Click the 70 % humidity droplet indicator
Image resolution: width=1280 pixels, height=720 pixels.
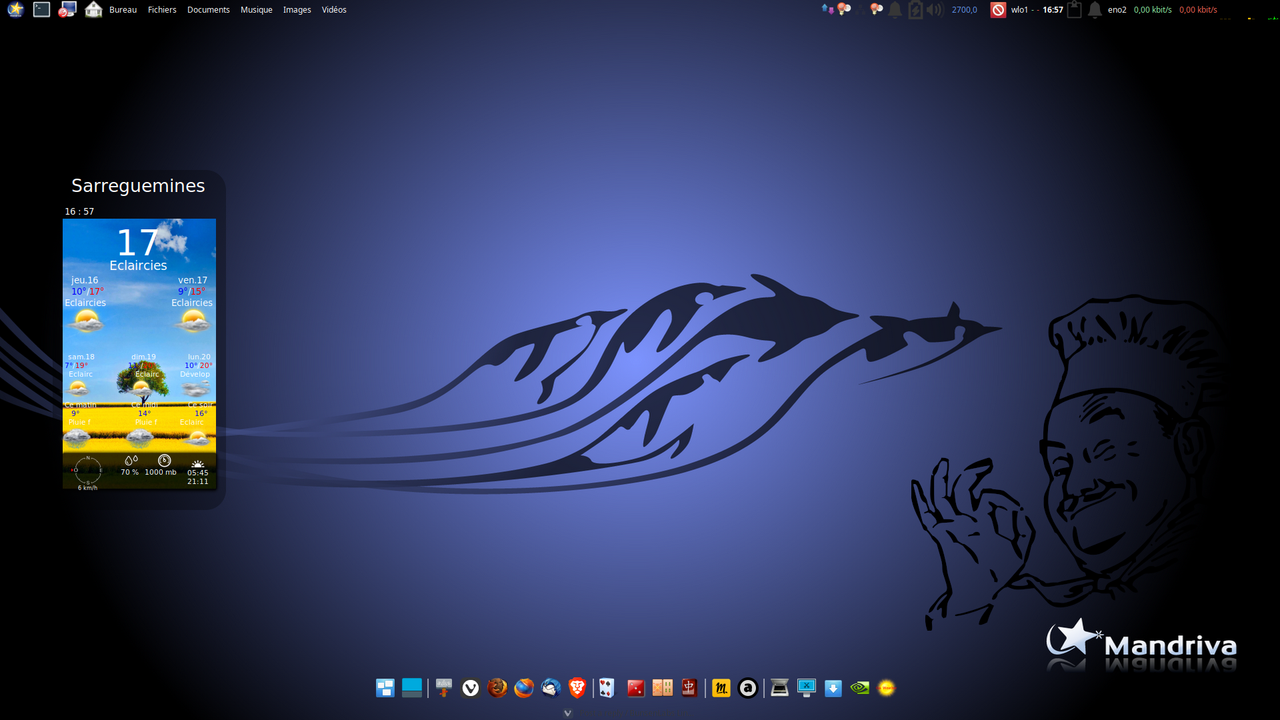pos(130,466)
